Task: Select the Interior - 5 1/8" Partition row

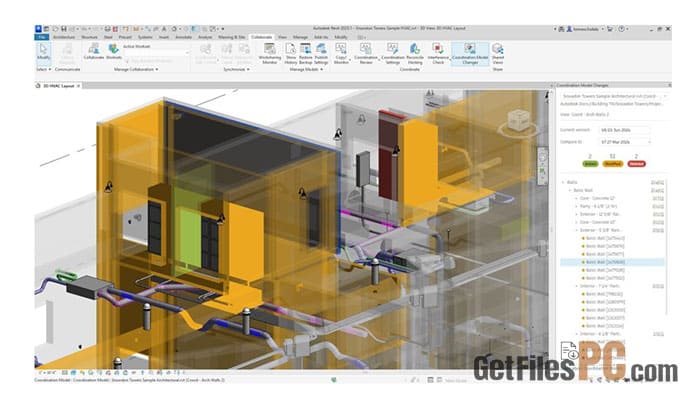Action: coord(618,230)
